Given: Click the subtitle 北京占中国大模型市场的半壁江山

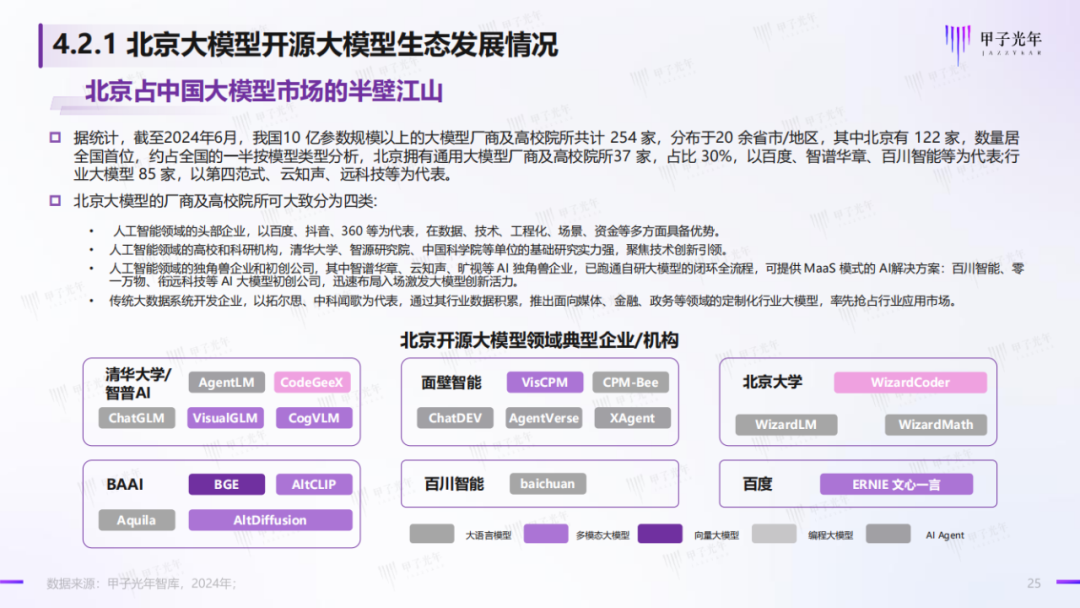Looking at the screenshot, I should click(263, 92).
